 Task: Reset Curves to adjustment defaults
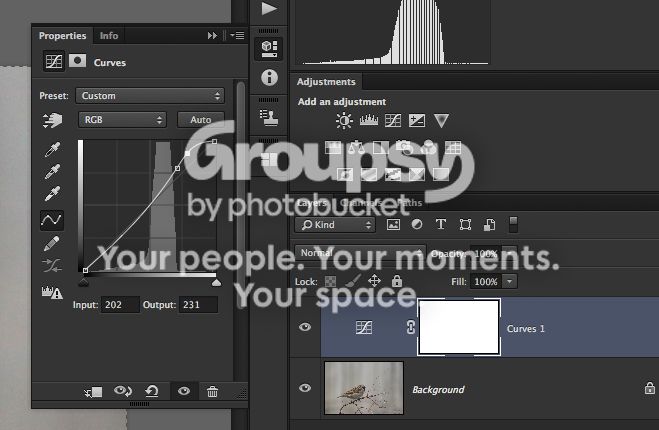click(152, 391)
